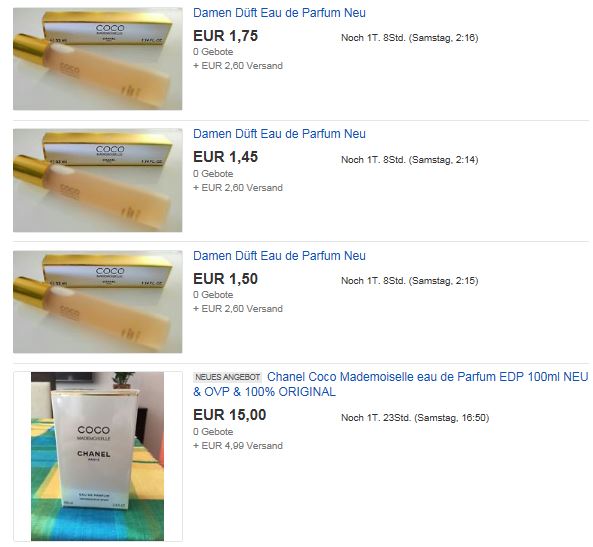
Task: Open 'Damen Düft Eau de Parfum Neu' priced EUR 1,75
Action: [279, 13]
